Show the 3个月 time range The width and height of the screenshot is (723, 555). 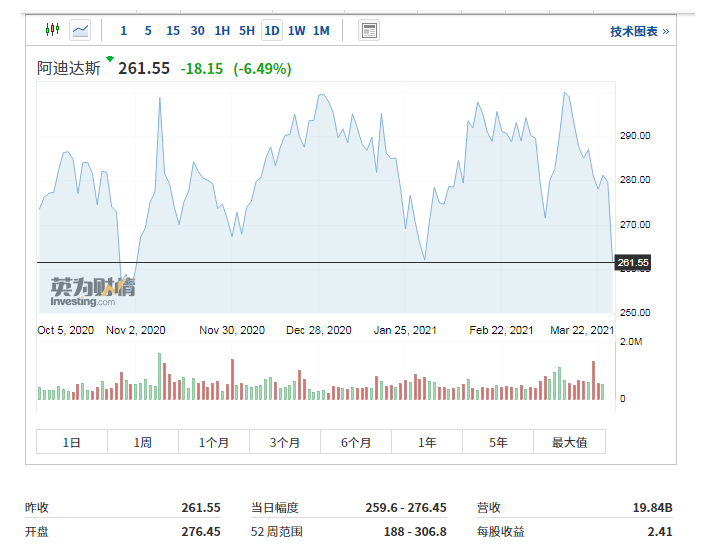click(285, 443)
